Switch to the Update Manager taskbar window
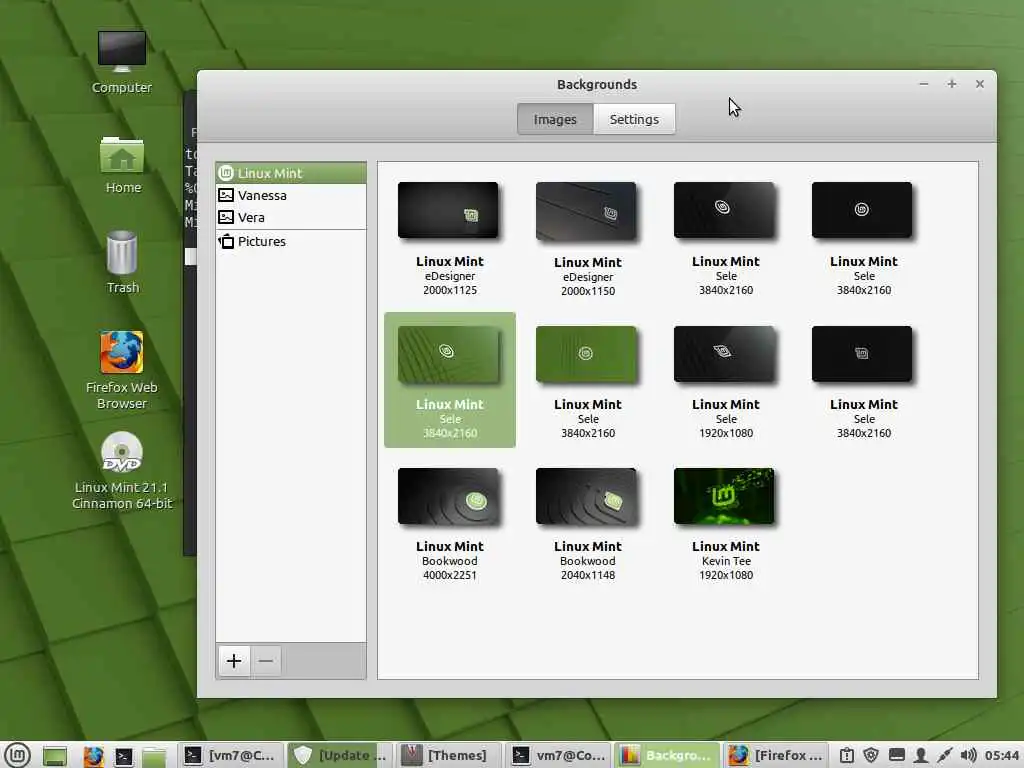This screenshot has height=768, width=1024. point(340,756)
